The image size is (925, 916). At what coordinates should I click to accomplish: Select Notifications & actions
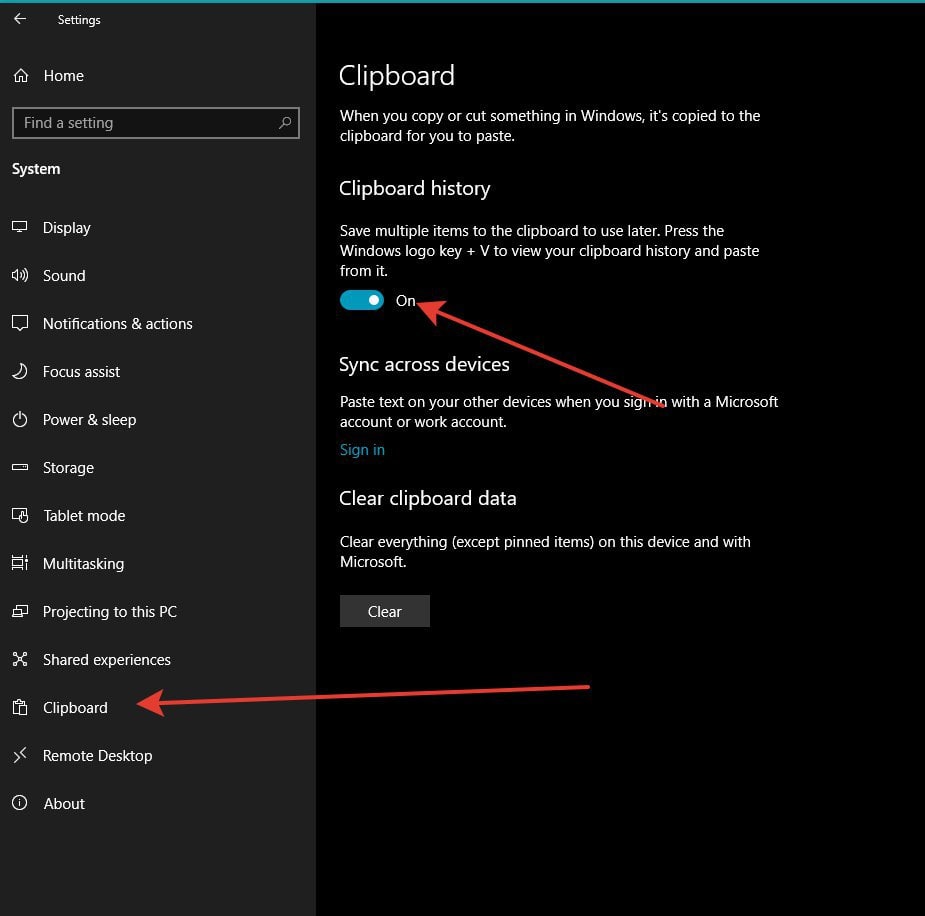pyautogui.click(x=117, y=323)
